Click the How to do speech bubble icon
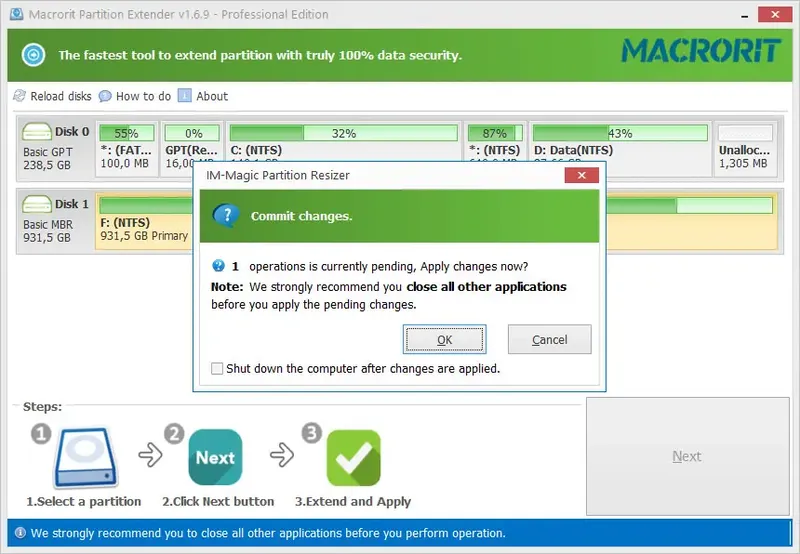Screen dimensions: 800x554 [105, 96]
